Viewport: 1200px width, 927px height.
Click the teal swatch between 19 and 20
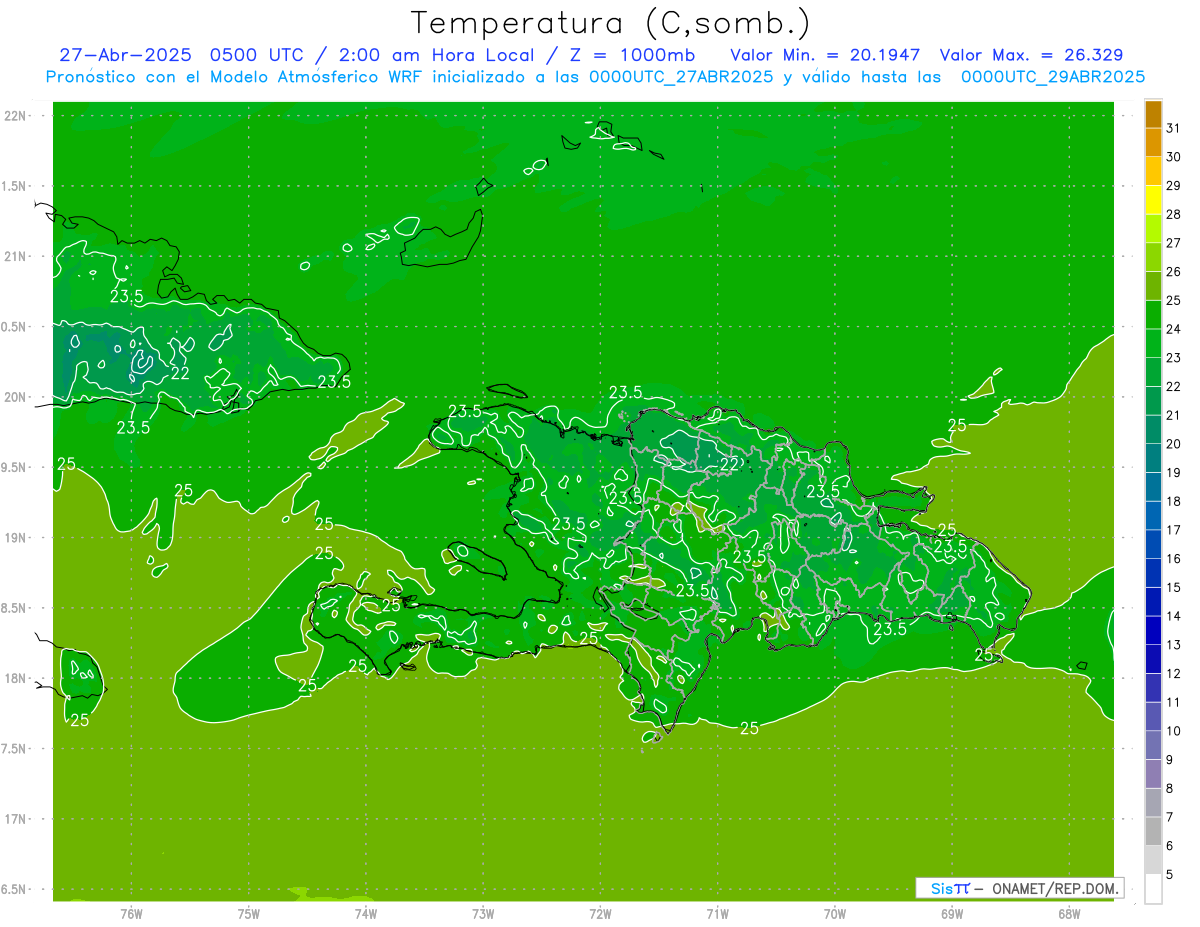point(1153,458)
